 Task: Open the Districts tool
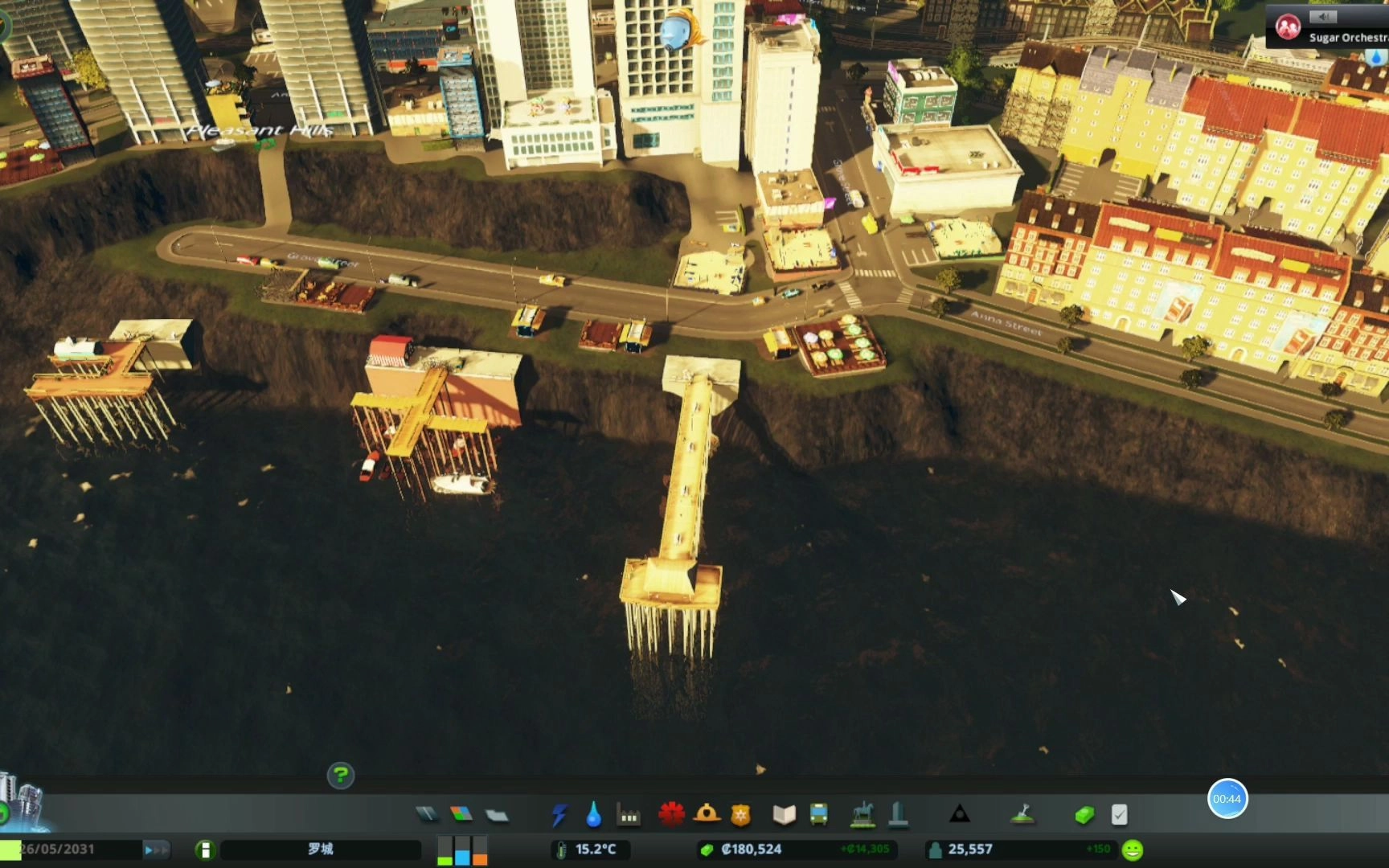point(498,815)
